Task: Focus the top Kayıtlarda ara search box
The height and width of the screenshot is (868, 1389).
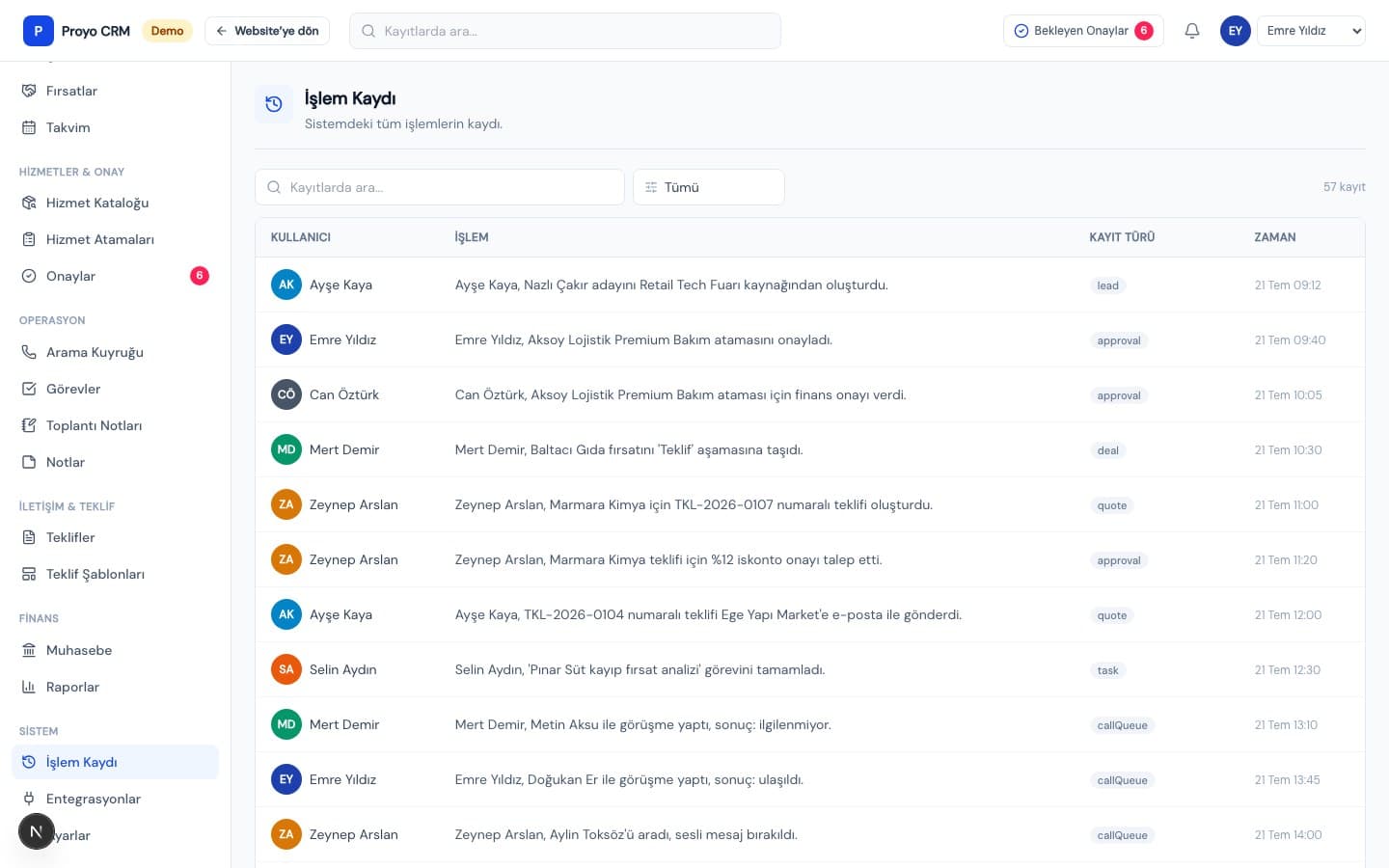Action: pos(565,31)
